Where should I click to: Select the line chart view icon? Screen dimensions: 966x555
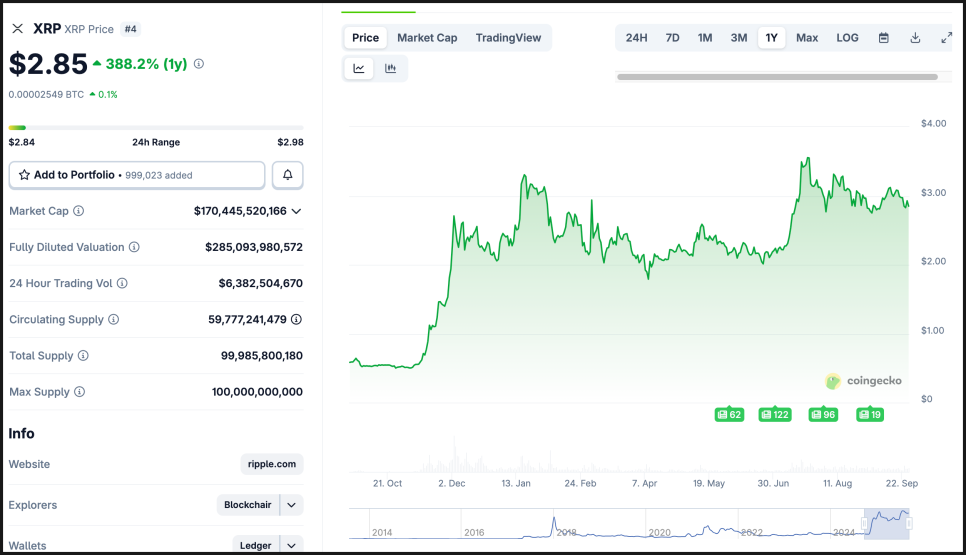[359, 68]
